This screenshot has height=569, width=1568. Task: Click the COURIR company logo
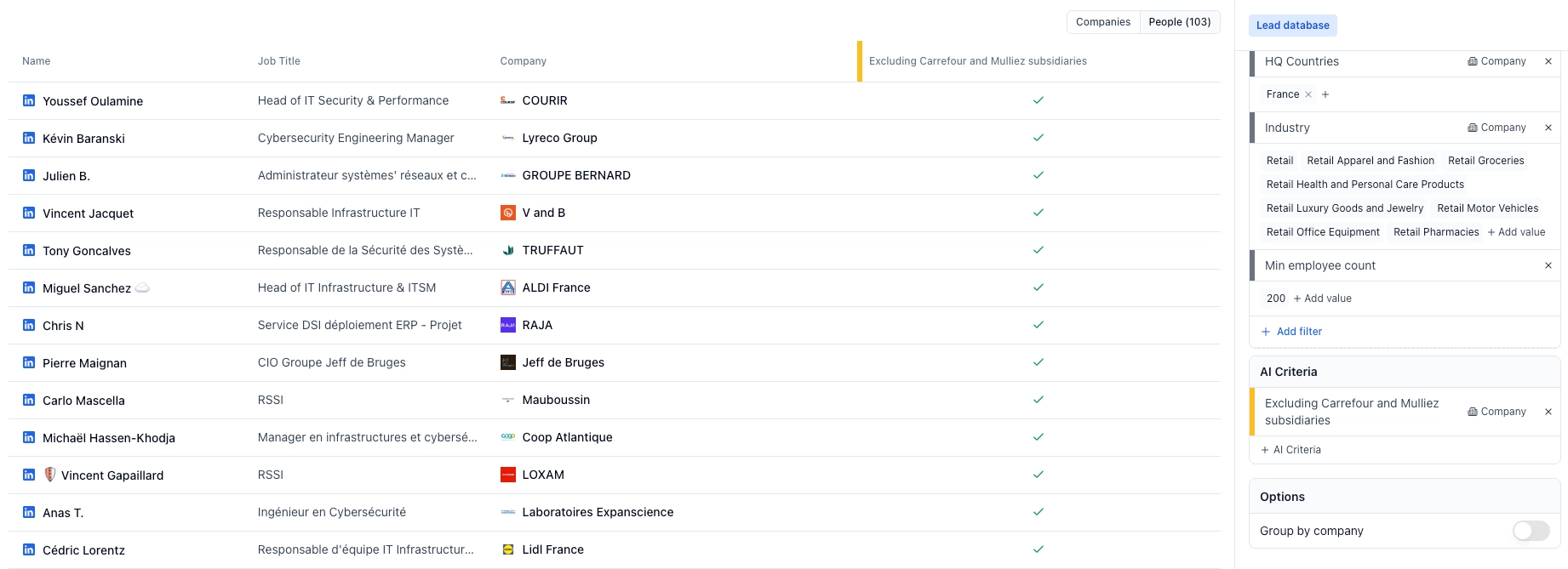508,100
